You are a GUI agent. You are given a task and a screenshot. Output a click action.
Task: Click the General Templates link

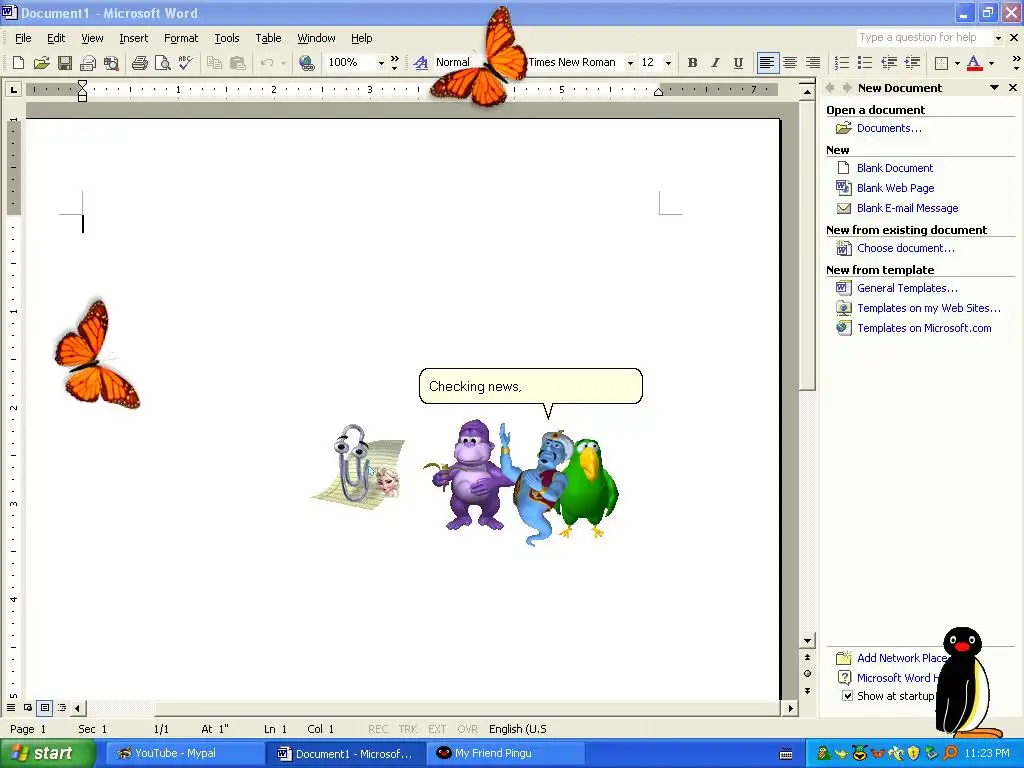pos(907,288)
